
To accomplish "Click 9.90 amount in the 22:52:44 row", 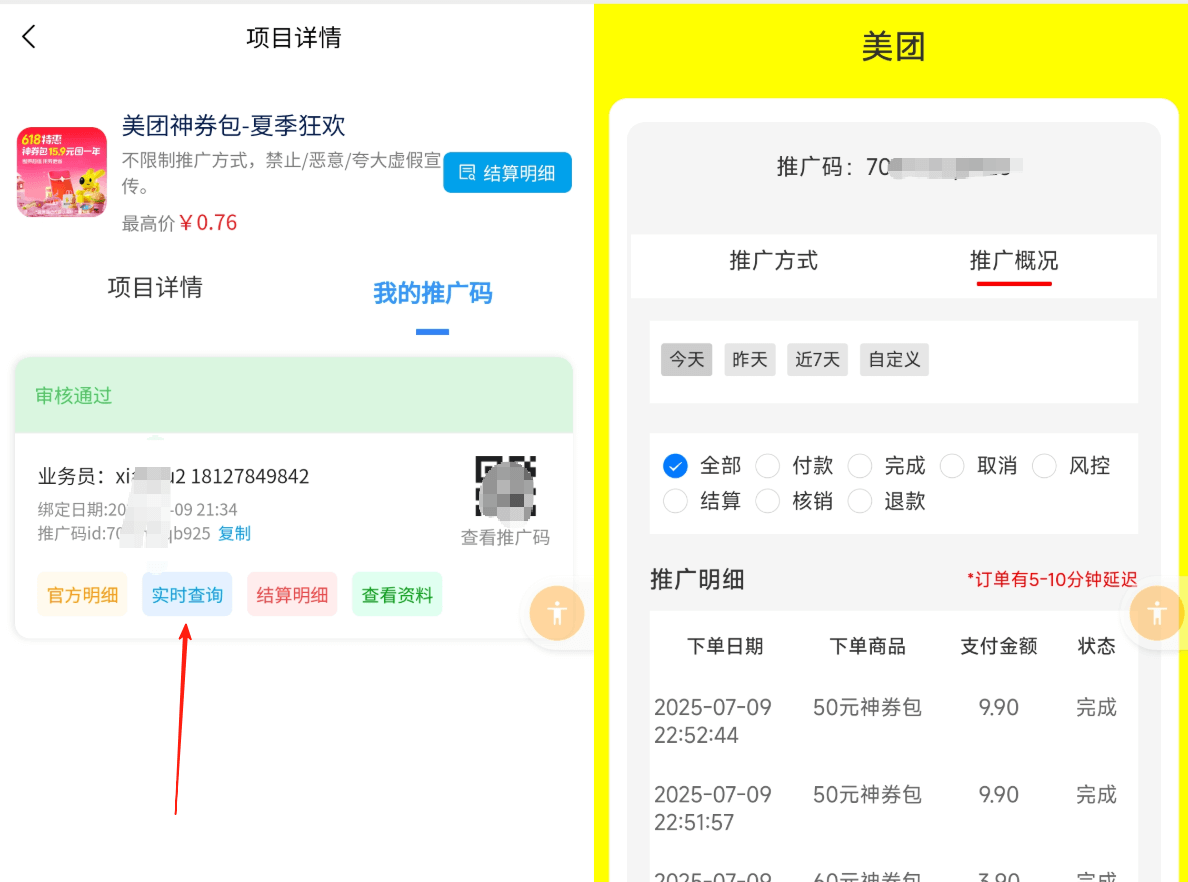I will tap(999, 707).
